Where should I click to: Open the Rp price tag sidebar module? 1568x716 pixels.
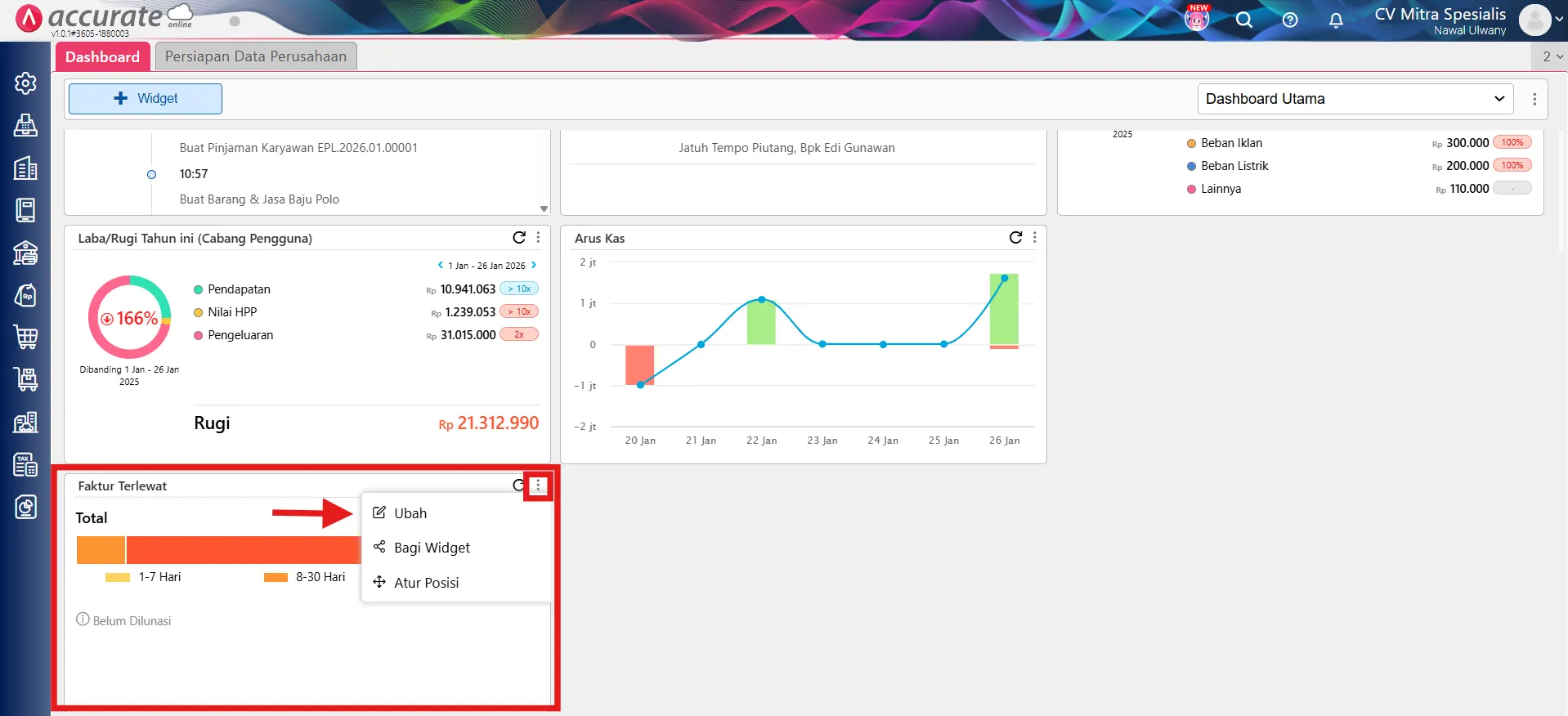25,295
